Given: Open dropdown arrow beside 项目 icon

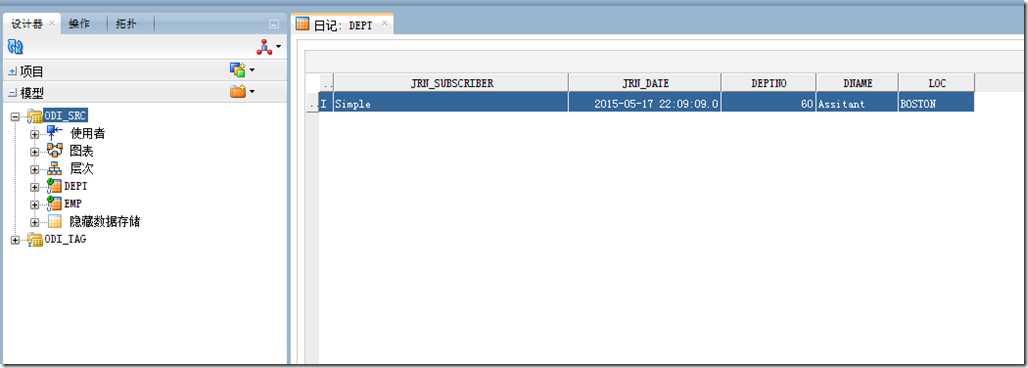Looking at the screenshot, I should click(252, 70).
